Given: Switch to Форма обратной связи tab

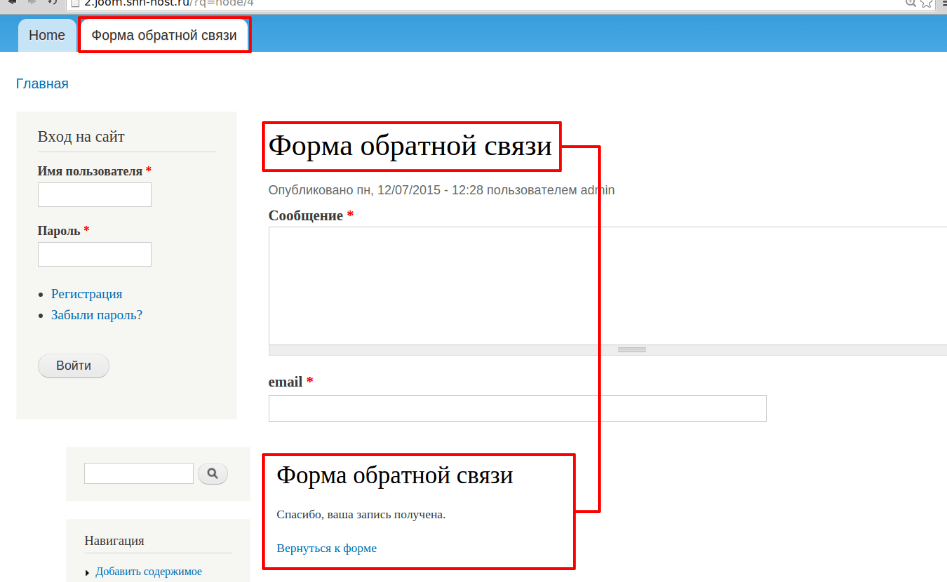Looking at the screenshot, I should (x=164, y=36).
